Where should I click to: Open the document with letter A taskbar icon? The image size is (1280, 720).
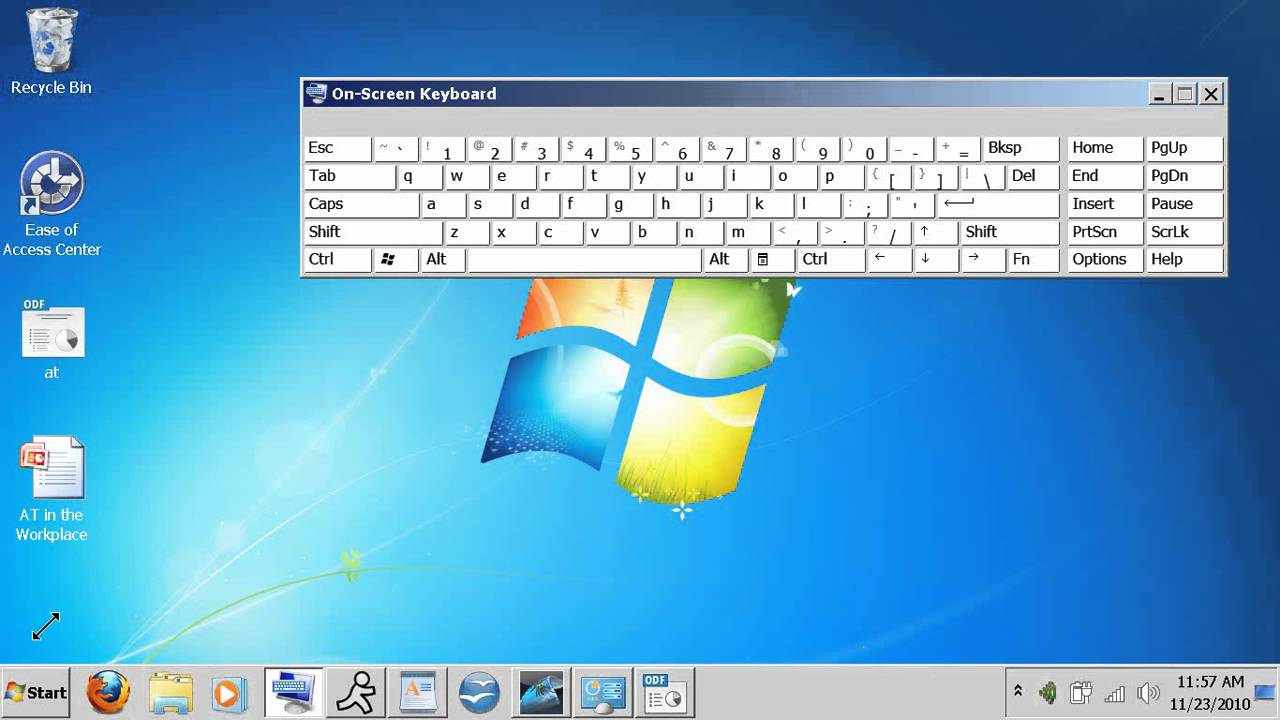click(x=417, y=692)
